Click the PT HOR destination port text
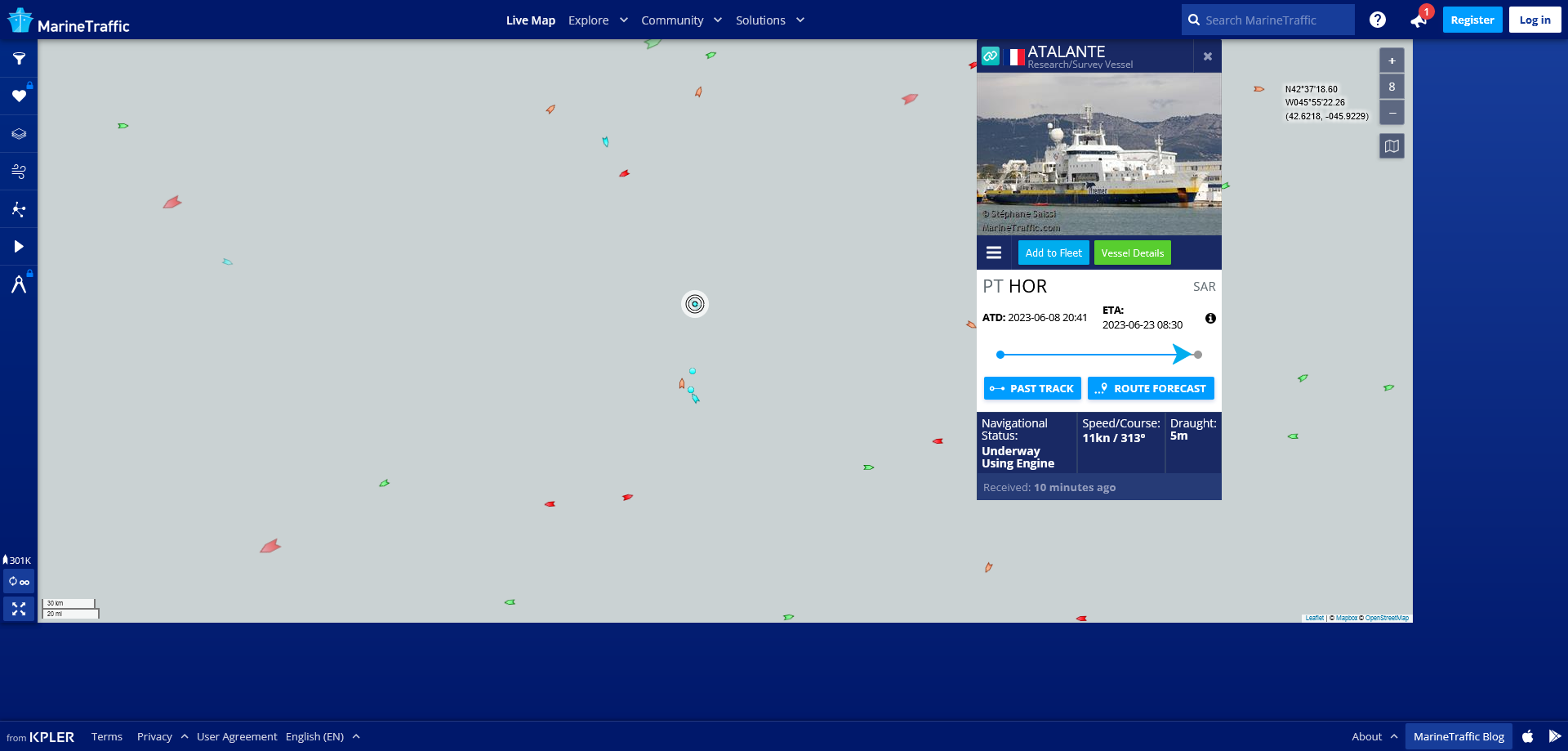This screenshot has width=1568, height=751. [1014, 286]
